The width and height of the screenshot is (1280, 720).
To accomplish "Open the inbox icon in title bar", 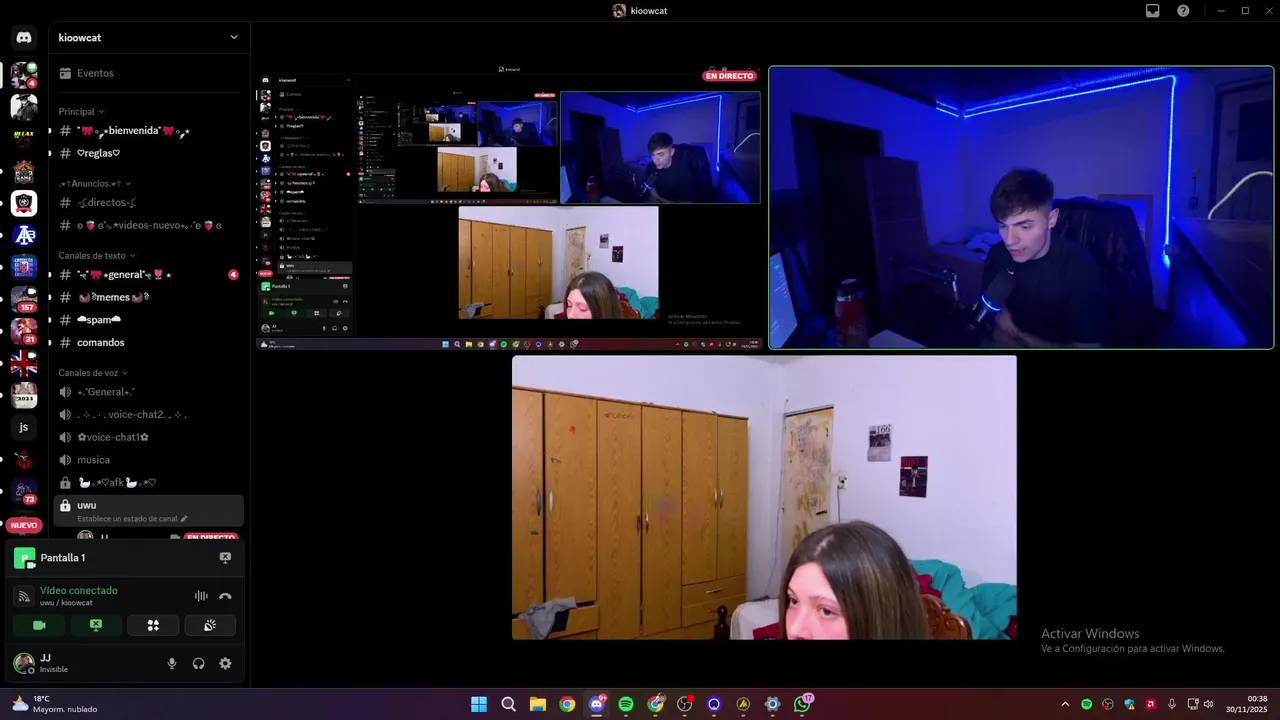I will (1152, 11).
